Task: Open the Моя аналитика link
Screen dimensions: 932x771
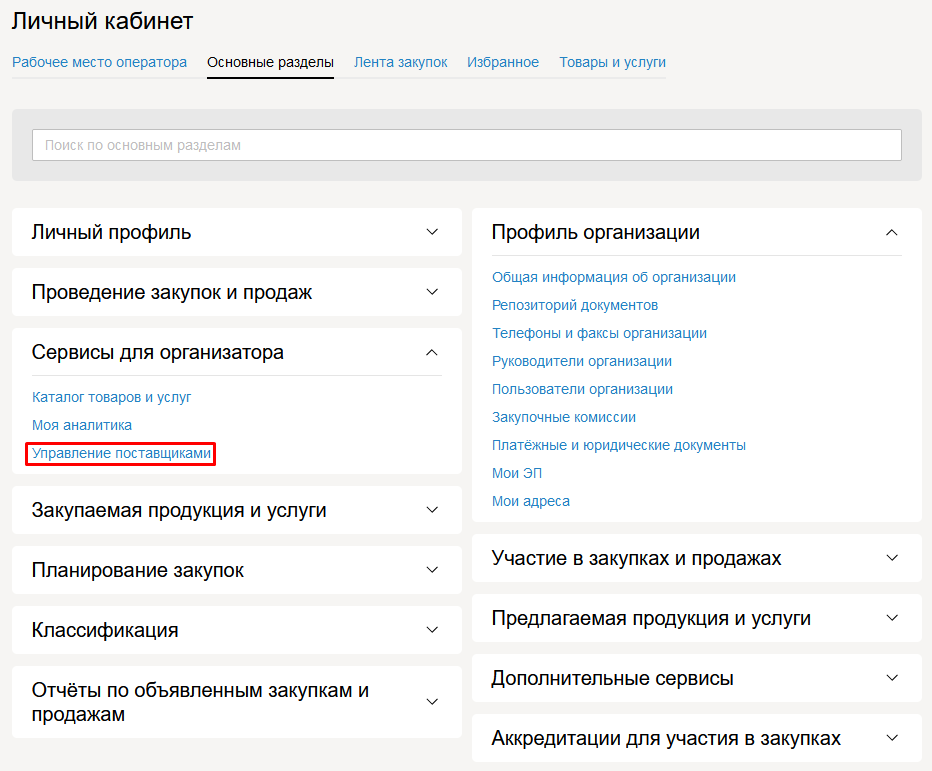Action: [81, 425]
